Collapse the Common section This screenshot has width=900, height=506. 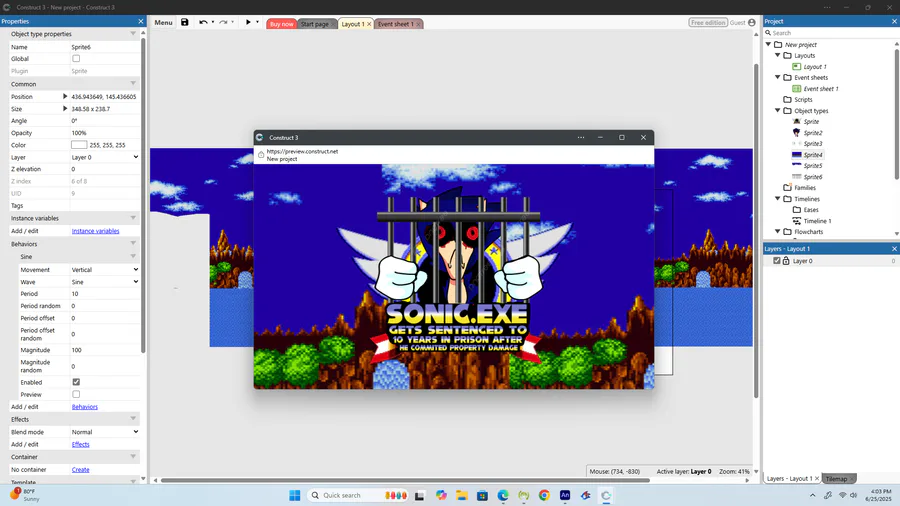click(x=133, y=84)
